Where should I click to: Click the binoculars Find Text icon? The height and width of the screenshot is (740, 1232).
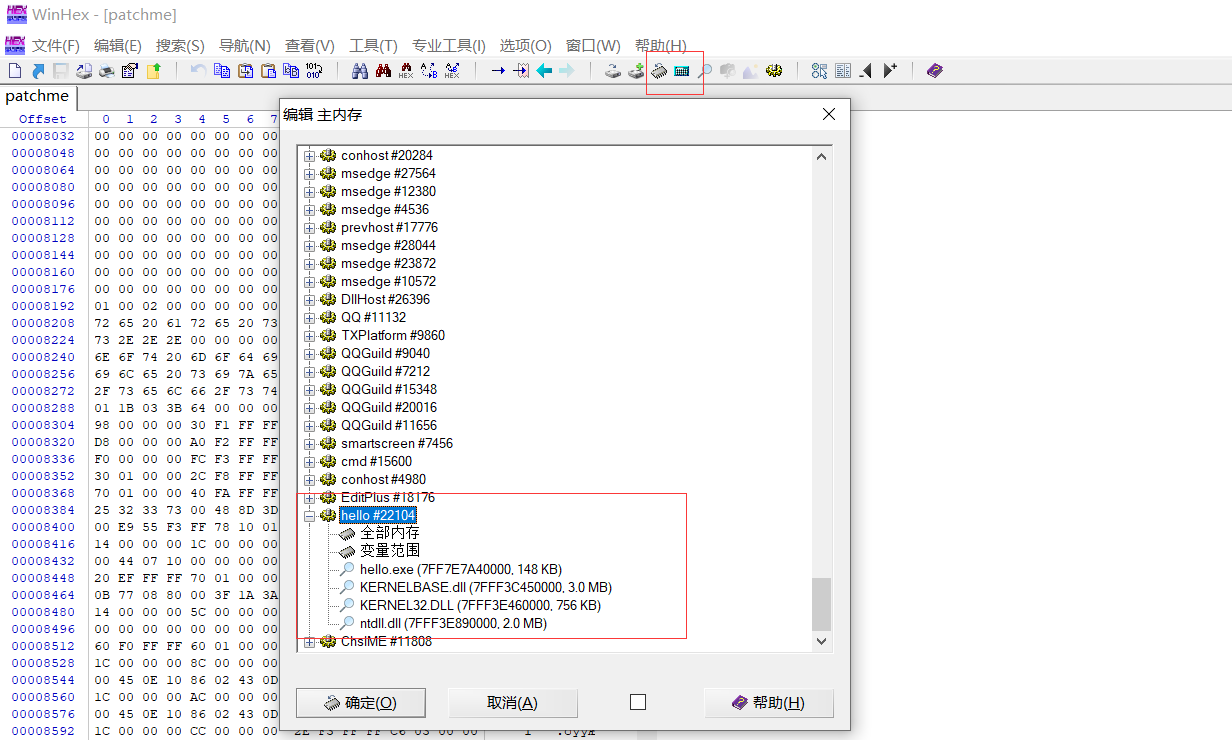(360, 71)
